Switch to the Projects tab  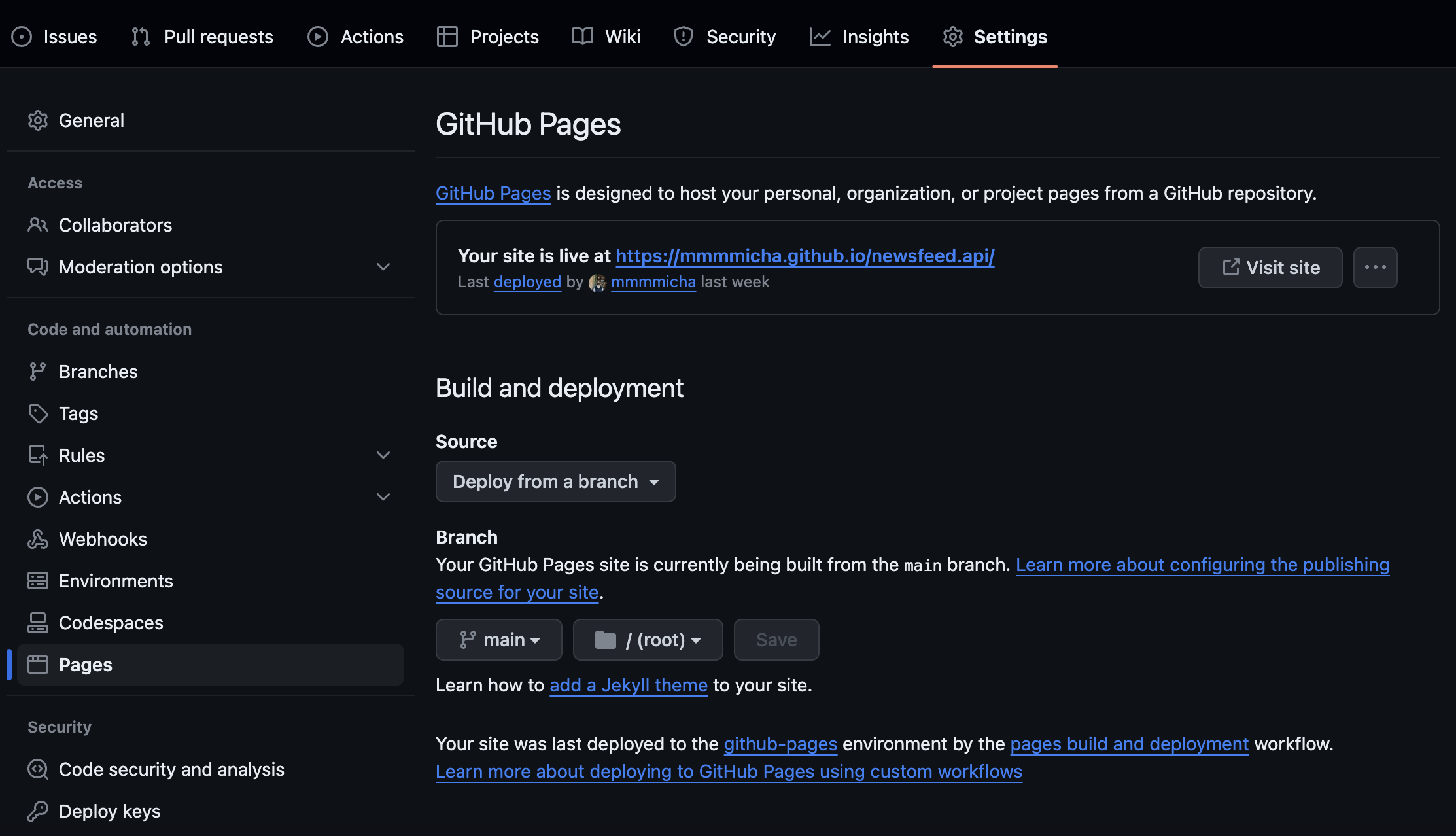pyautogui.click(x=488, y=37)
